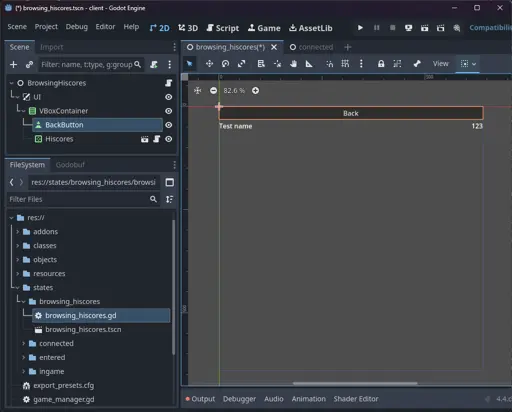The height and width of the screenshot is (412, 512).
Task: Expand the connected folder
Action: click(x=24, y=343)
